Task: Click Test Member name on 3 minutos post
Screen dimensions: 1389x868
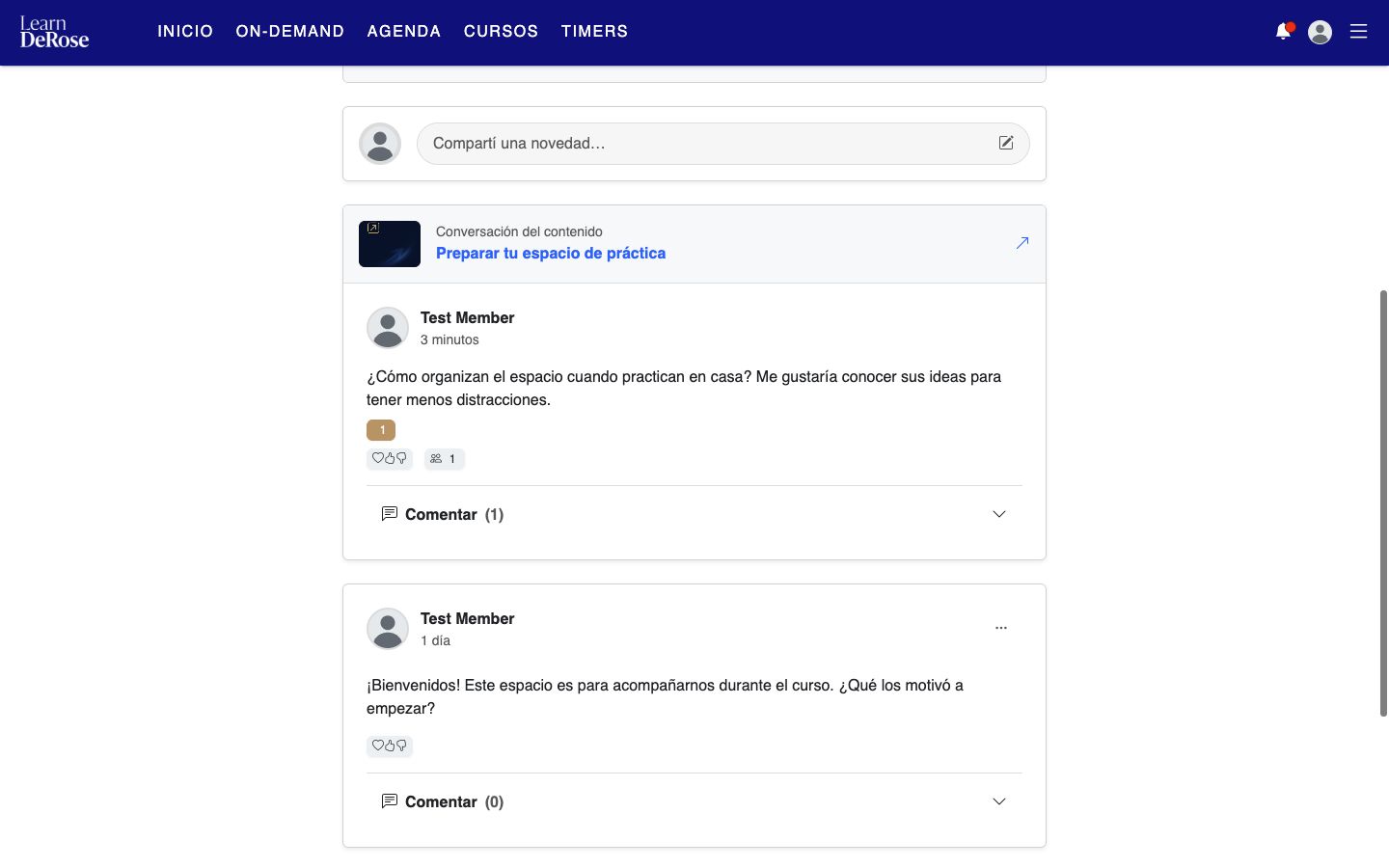Action: pos(467,318)
